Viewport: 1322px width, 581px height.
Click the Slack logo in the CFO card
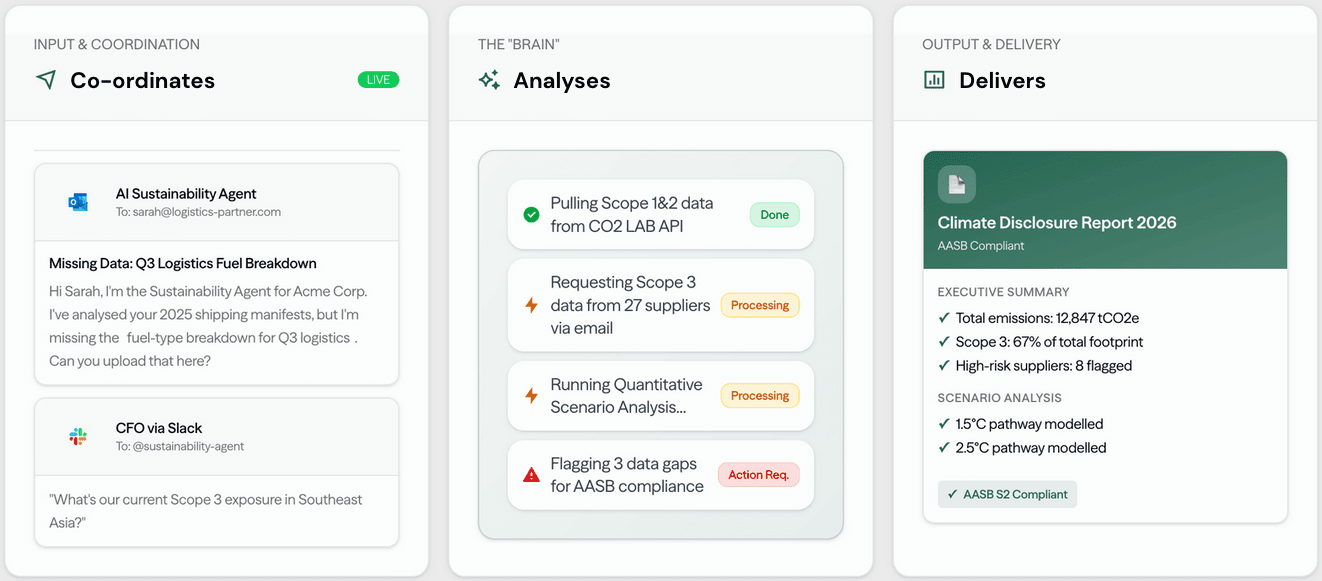[78, 436]
